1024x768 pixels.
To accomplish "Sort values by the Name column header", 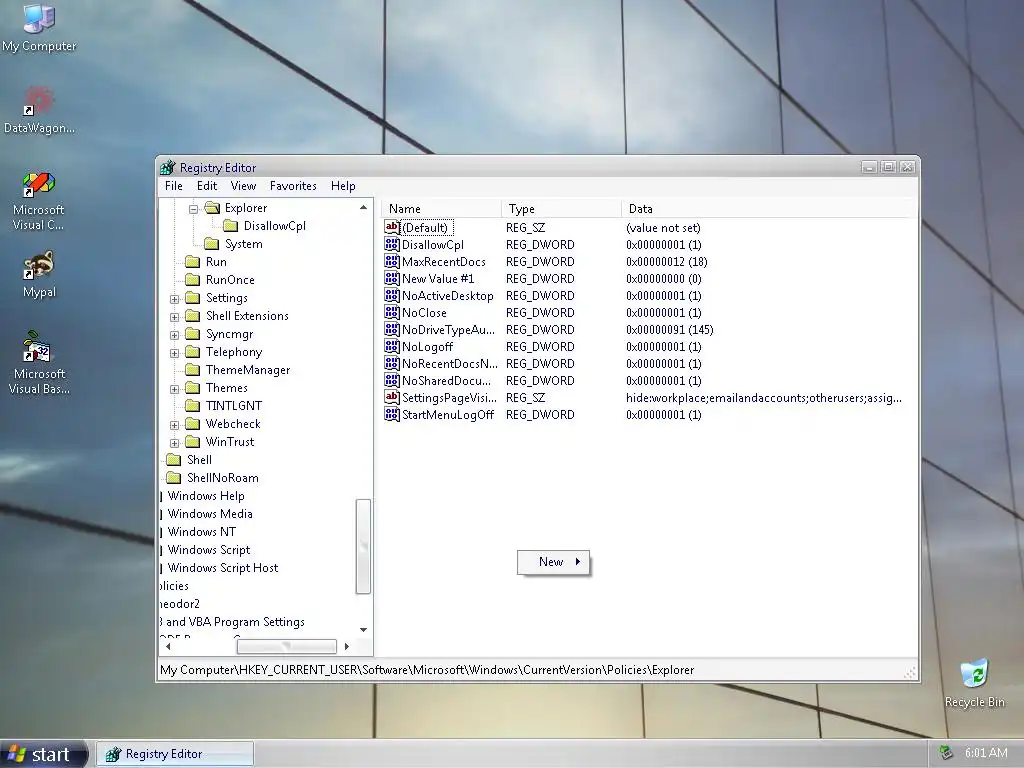I will click(441, 209).
